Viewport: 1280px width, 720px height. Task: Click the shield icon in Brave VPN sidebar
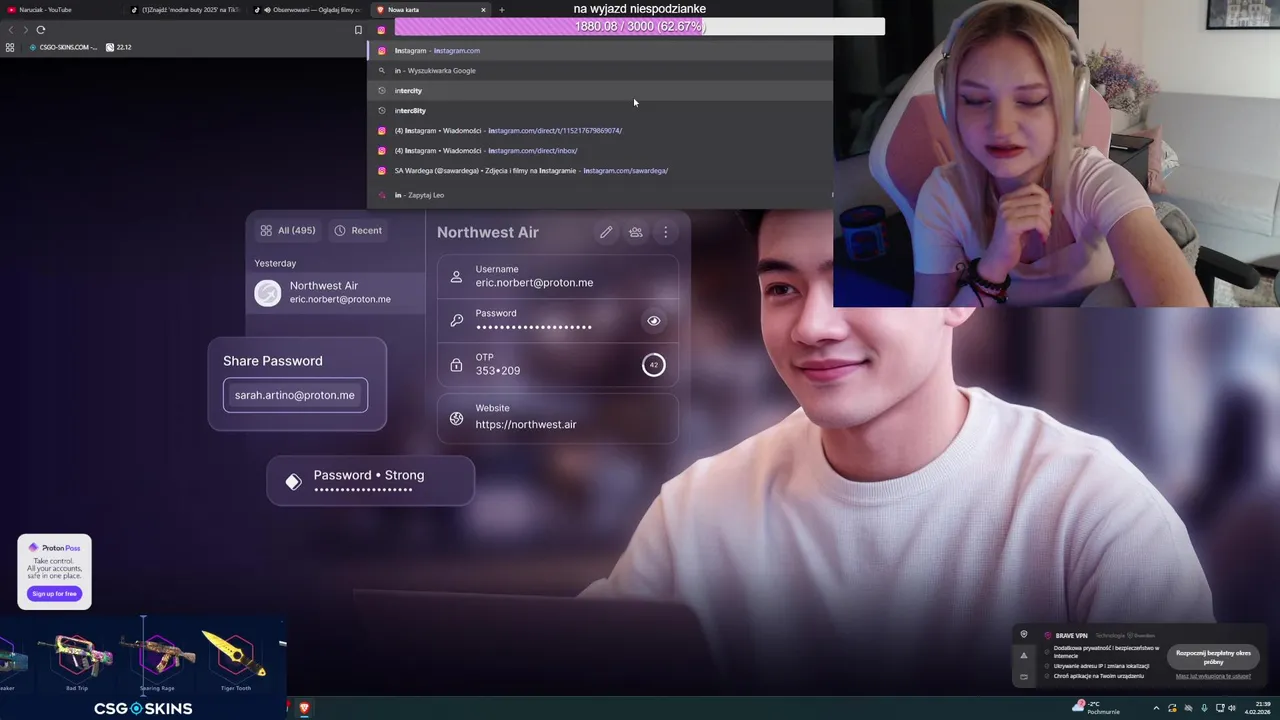tap(1023, 634)
